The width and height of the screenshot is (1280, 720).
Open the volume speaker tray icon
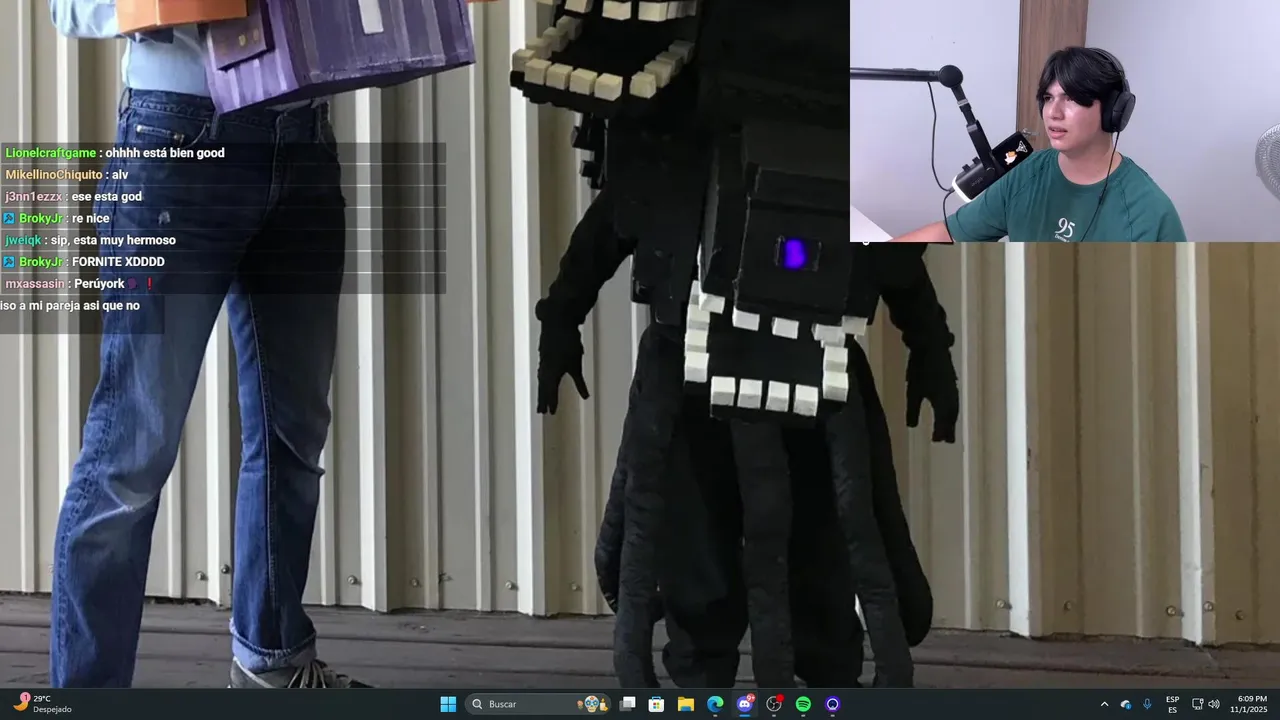(1214, 704)
